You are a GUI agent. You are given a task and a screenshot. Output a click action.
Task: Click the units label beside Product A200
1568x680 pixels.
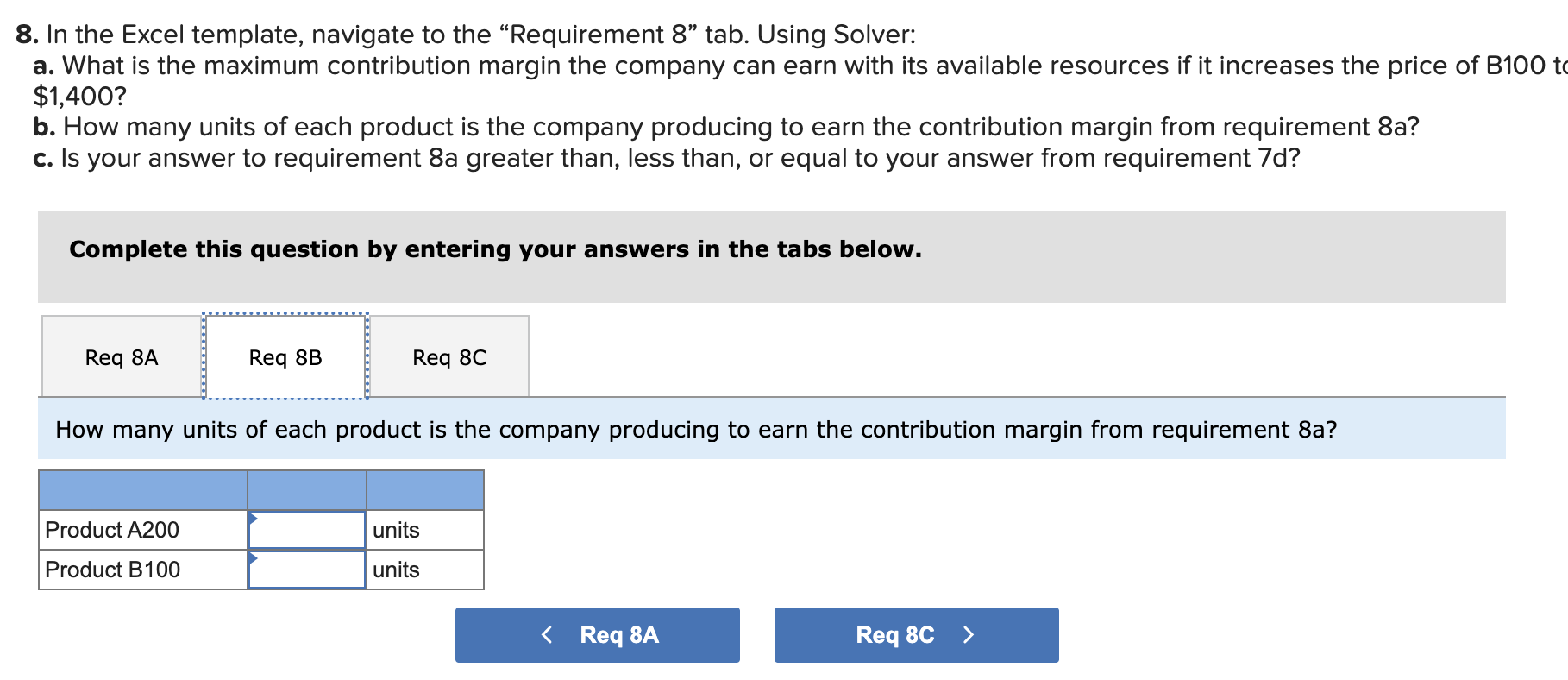click(x=395, y=530)
